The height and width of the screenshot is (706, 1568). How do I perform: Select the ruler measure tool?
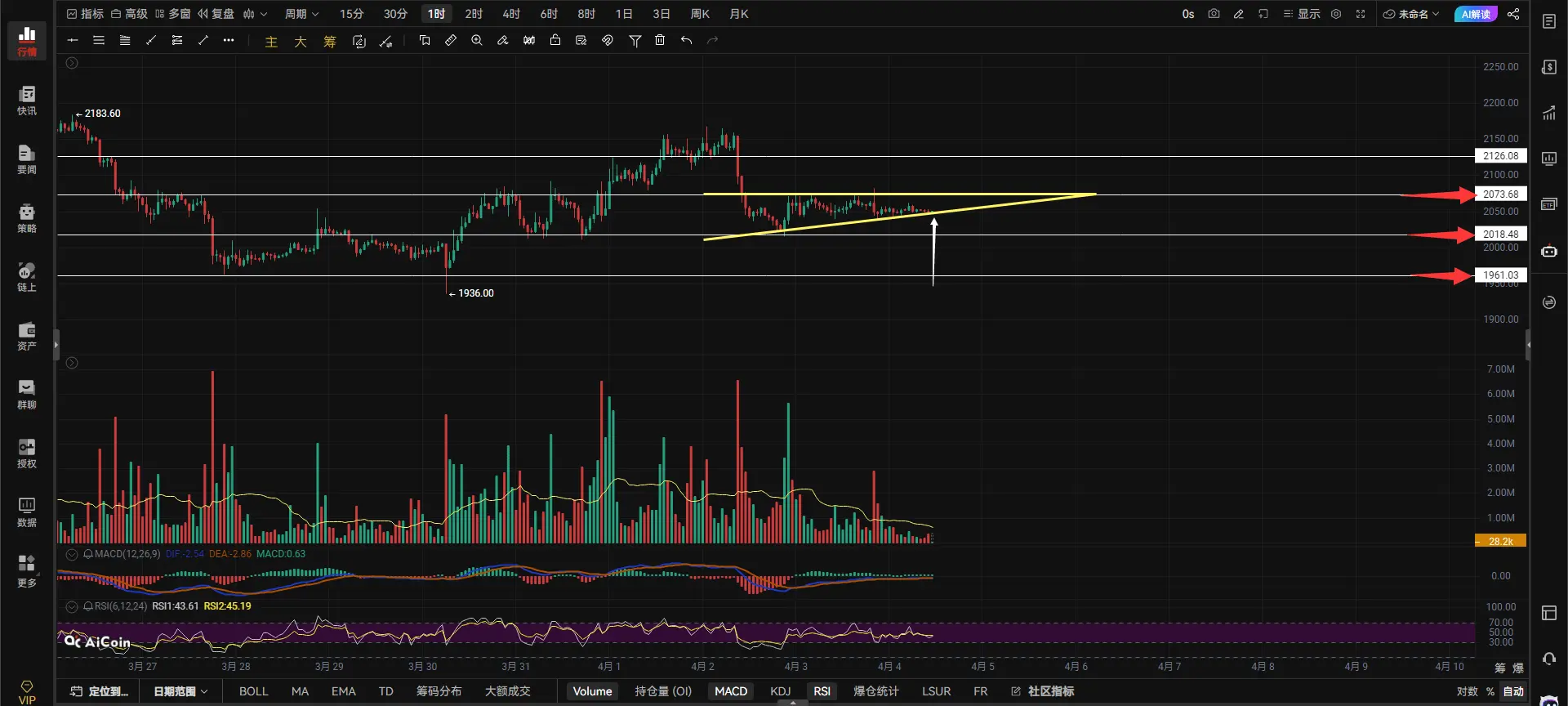tap(451, 40)
